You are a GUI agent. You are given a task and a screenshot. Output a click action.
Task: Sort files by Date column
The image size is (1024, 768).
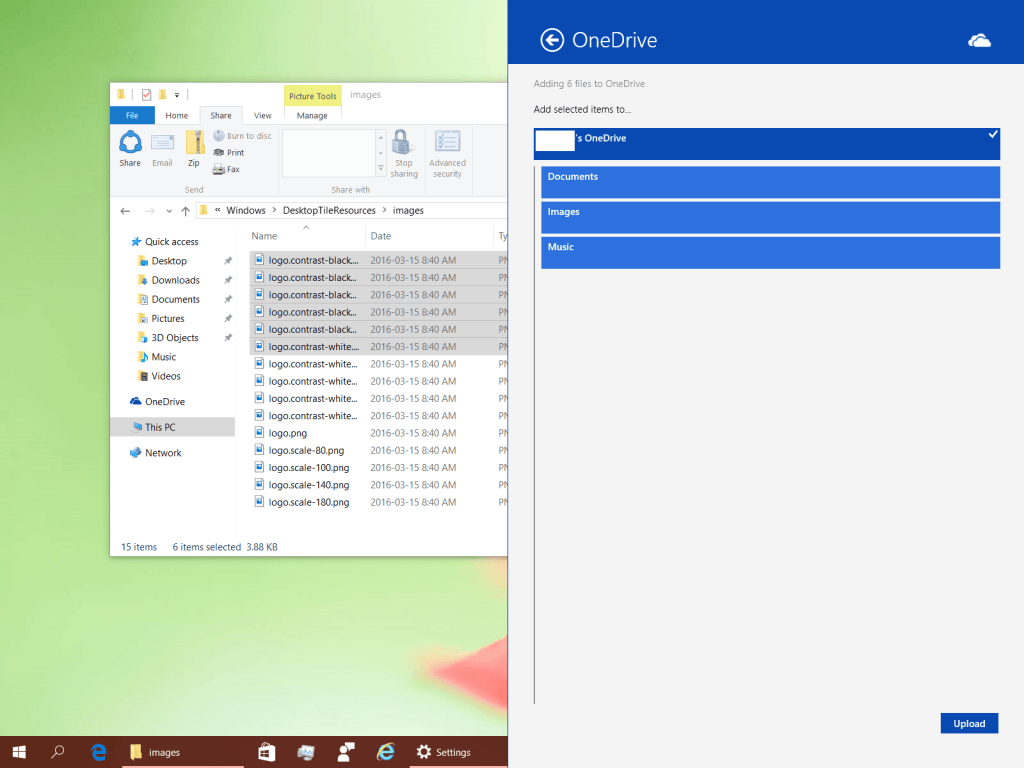(x=381, y=236)
